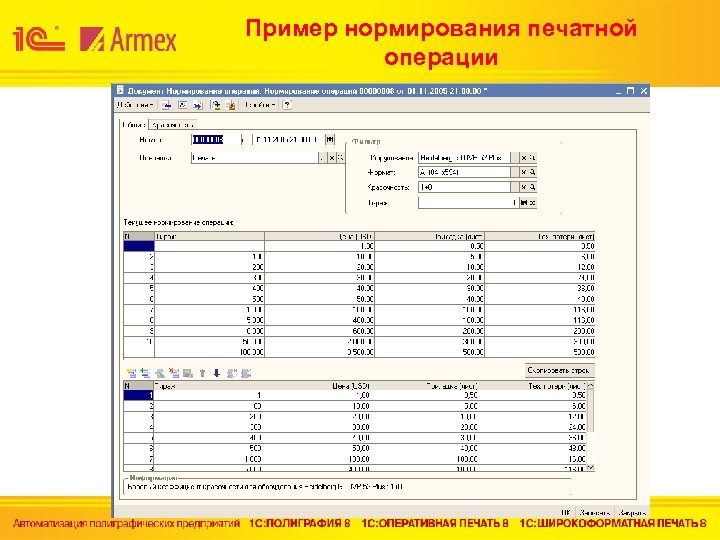Click the toolbar icon immediately left of Перейти
720x540 pixels.
click(231, 105)
